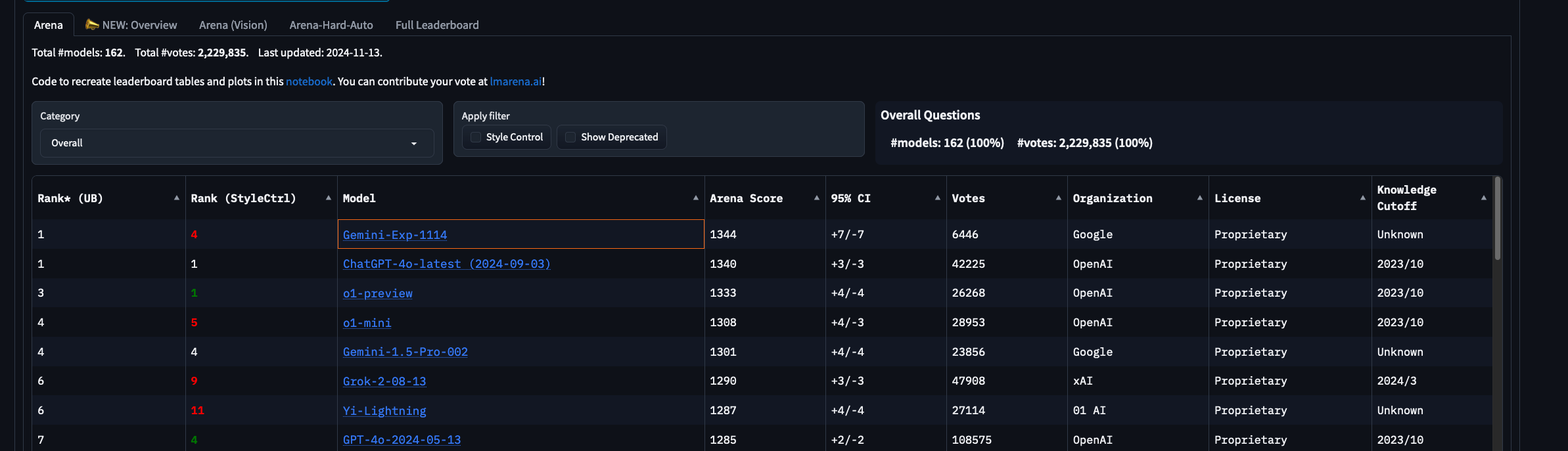
Task: Open the o1-mini model link
Action: tap(367, 322)
